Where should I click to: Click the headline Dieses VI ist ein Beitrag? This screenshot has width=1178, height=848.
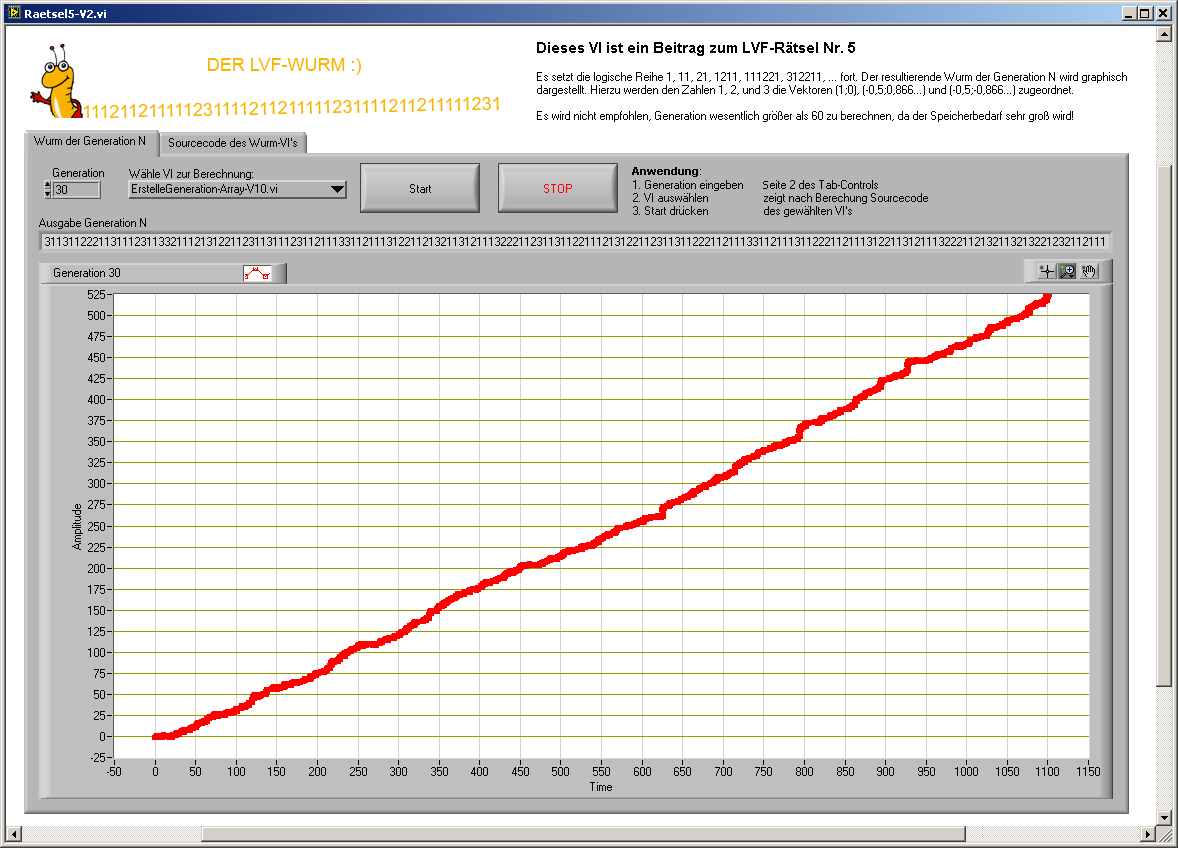click(696, 48)
